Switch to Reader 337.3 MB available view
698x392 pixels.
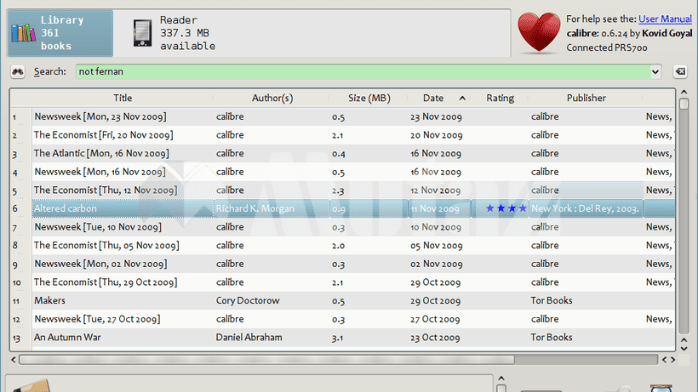tap(174, 33)
